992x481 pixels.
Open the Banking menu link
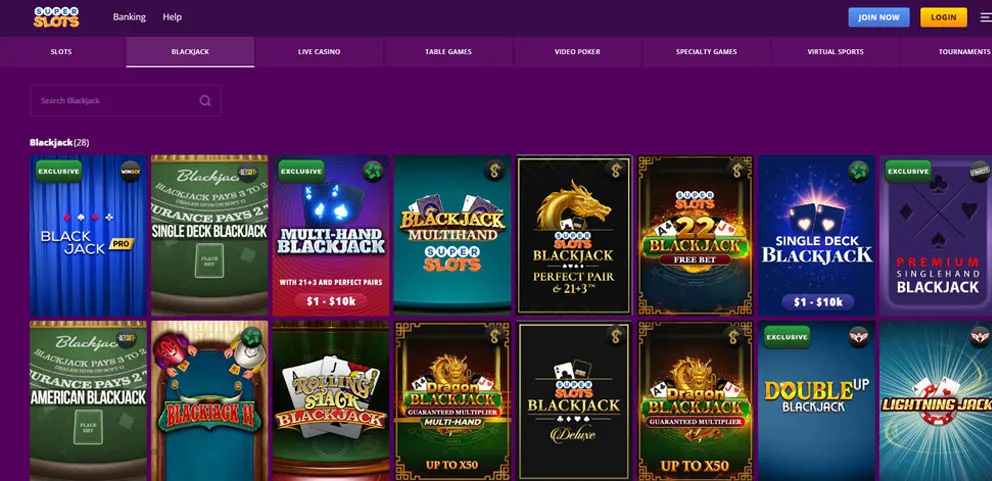point(129,17)
